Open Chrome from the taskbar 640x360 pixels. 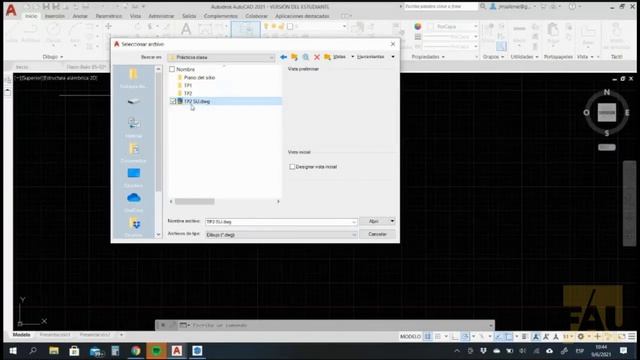(x=136, y=351)
